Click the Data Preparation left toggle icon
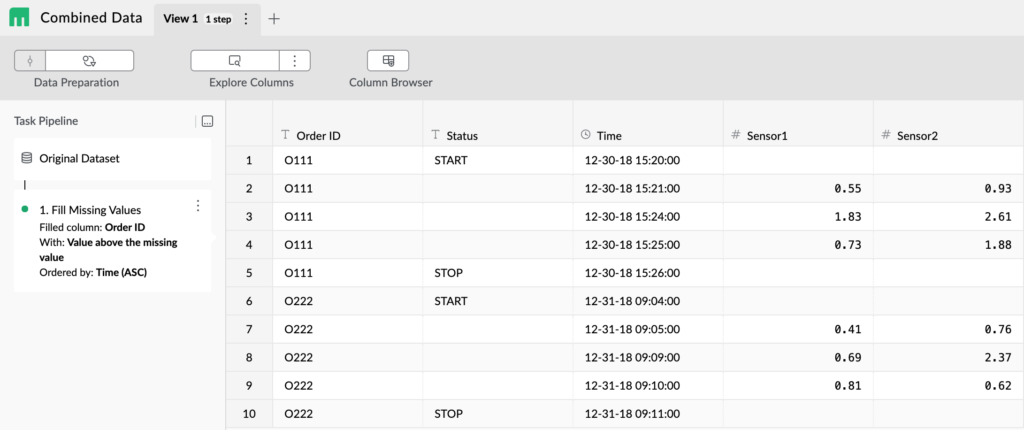1024x430 pixels. (29, 61)
